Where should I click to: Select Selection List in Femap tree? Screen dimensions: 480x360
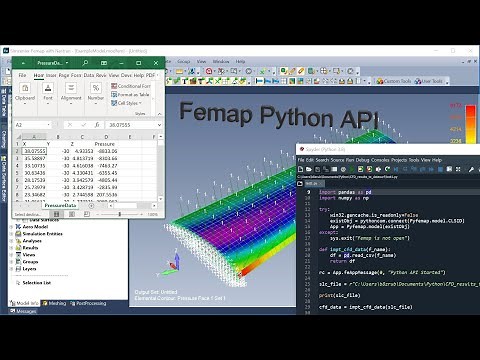pos(36,283)
